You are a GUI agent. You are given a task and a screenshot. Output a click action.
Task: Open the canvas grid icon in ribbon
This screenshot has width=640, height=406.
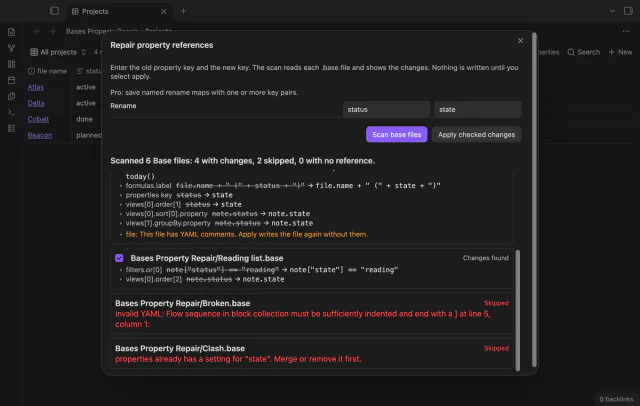pos(11,64)
